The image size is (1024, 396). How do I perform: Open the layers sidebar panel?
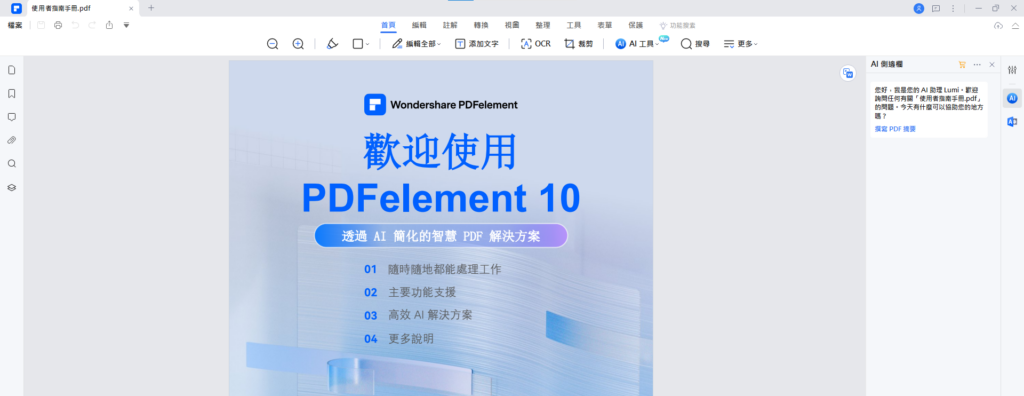[12, 188]
